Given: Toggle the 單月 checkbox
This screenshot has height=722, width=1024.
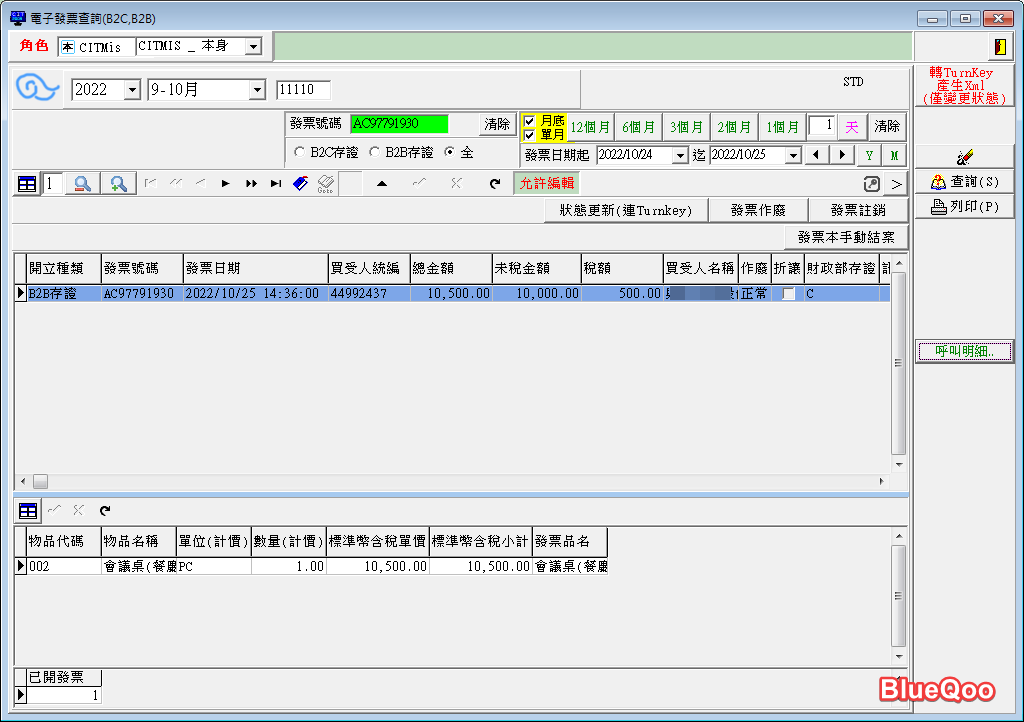Looking at the screenshot, I should (530, 134).
